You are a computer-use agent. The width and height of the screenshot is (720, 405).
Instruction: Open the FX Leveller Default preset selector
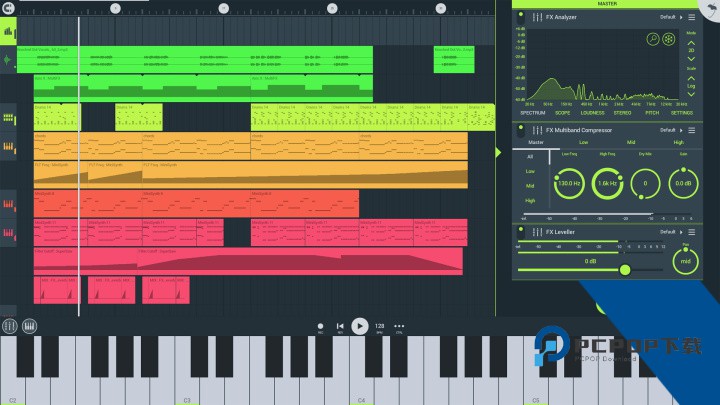tap(671, 232)
